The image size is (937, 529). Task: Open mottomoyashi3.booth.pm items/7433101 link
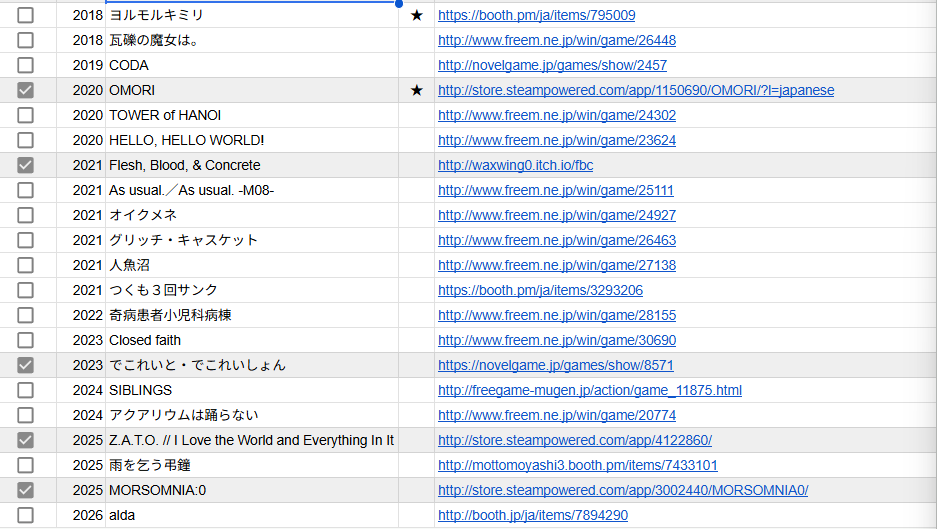578,466
